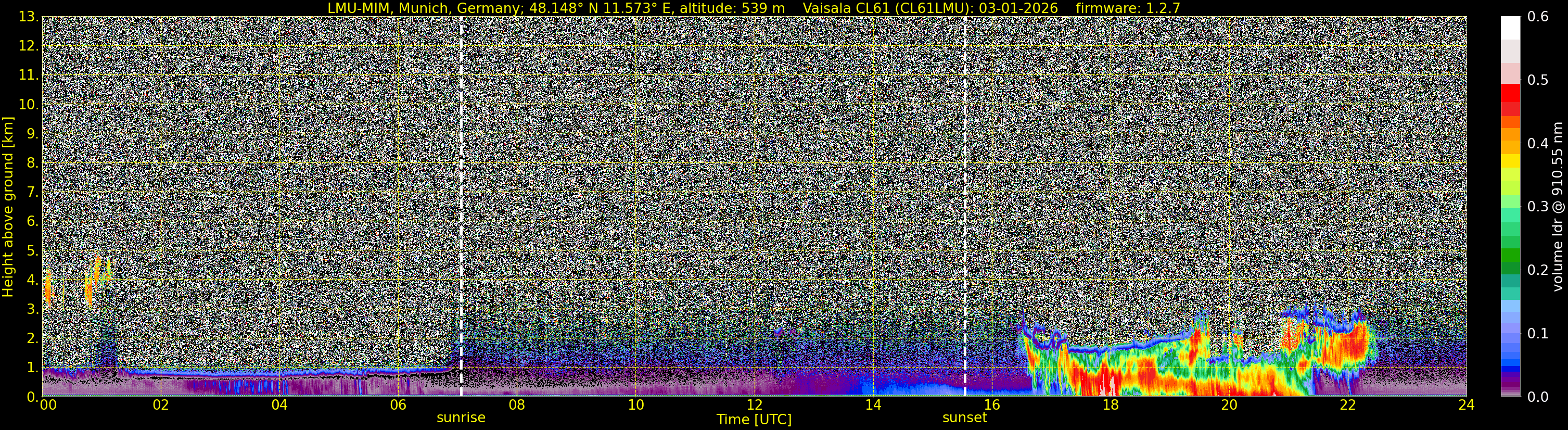Click the '24' tick on the time axis
Screen dimensions: 1568x430
tap(1467, 405)
